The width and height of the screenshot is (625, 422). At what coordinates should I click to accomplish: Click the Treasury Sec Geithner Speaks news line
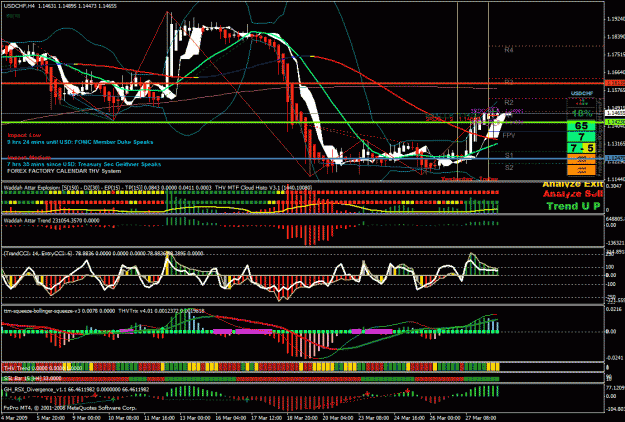pyautogui.click(x=84, y=164)
